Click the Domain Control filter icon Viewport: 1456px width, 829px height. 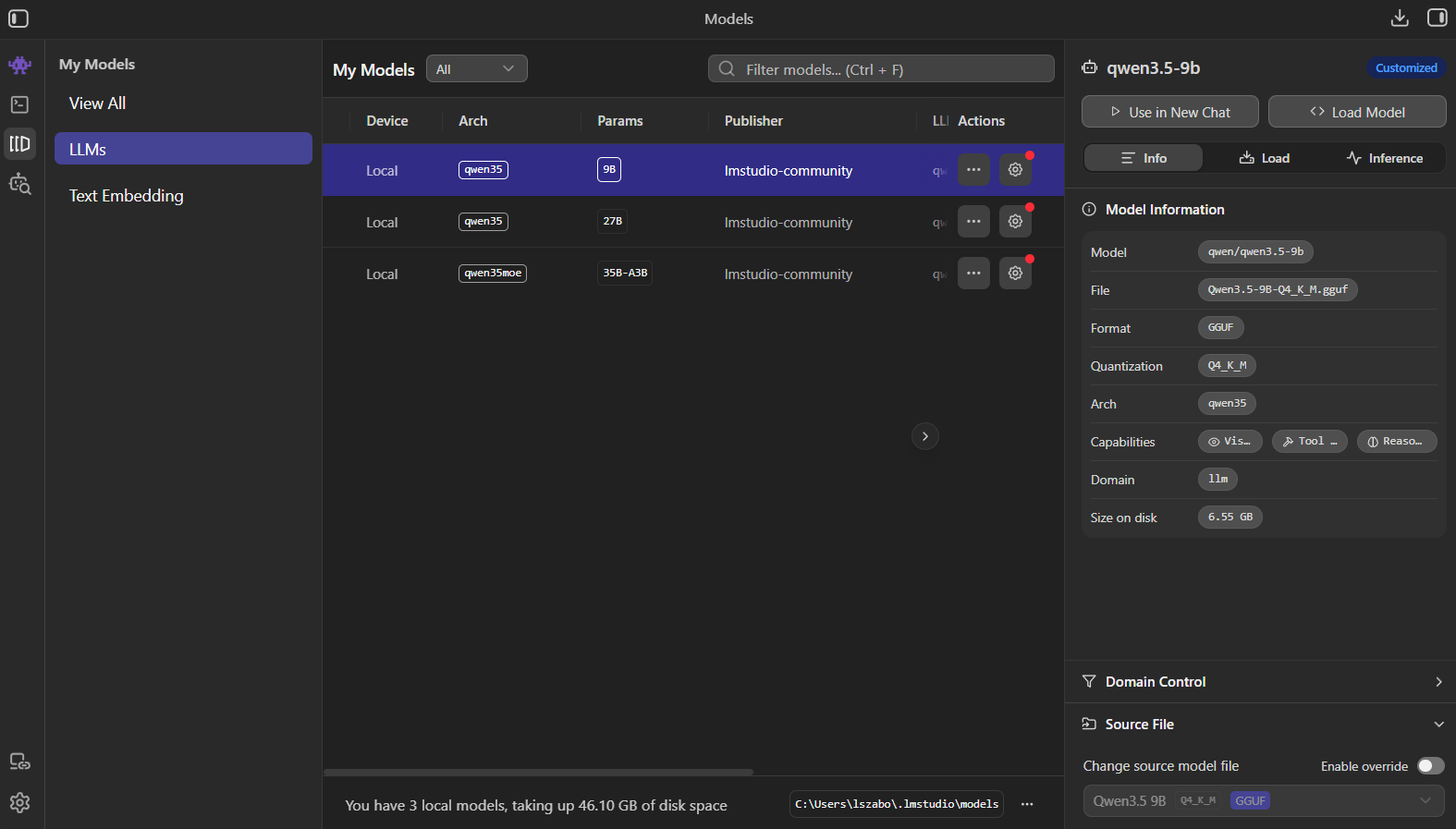[1089, 681]
